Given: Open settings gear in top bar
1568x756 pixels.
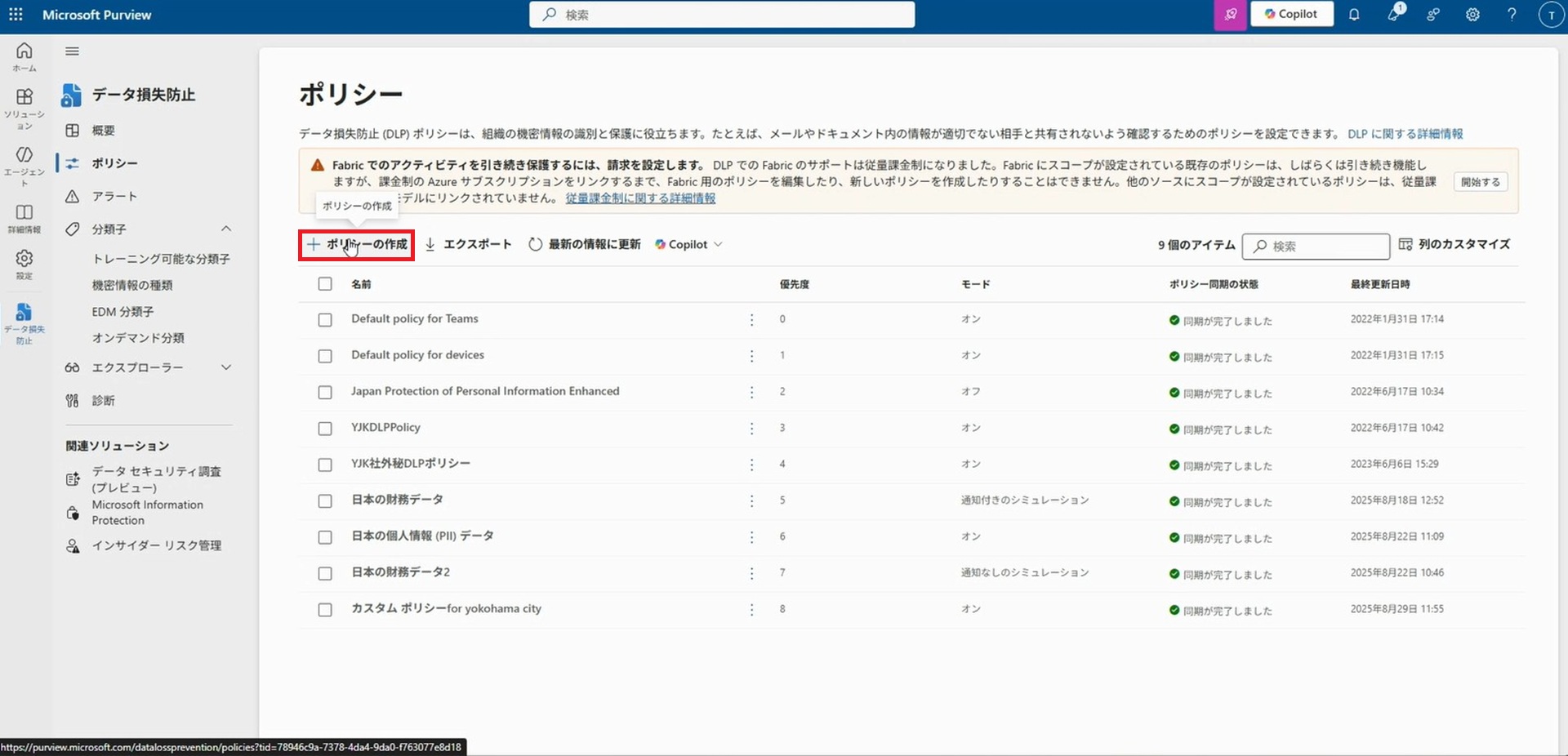Looking at the screenshot, I should [x=1472, y=15].
